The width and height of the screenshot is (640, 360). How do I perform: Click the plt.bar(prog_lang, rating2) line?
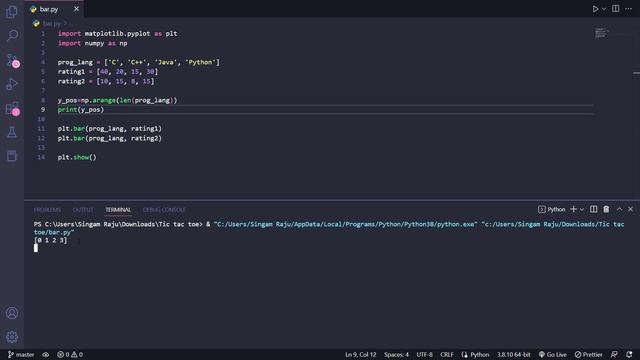[110, 138]
